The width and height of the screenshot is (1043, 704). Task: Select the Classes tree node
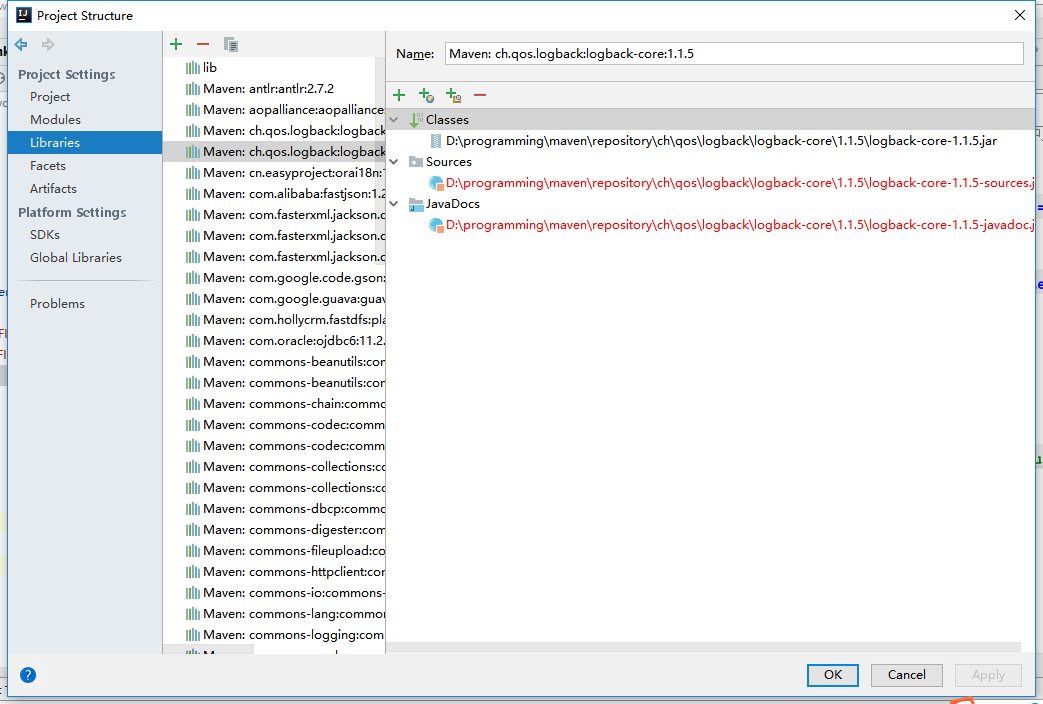(447, 120)
